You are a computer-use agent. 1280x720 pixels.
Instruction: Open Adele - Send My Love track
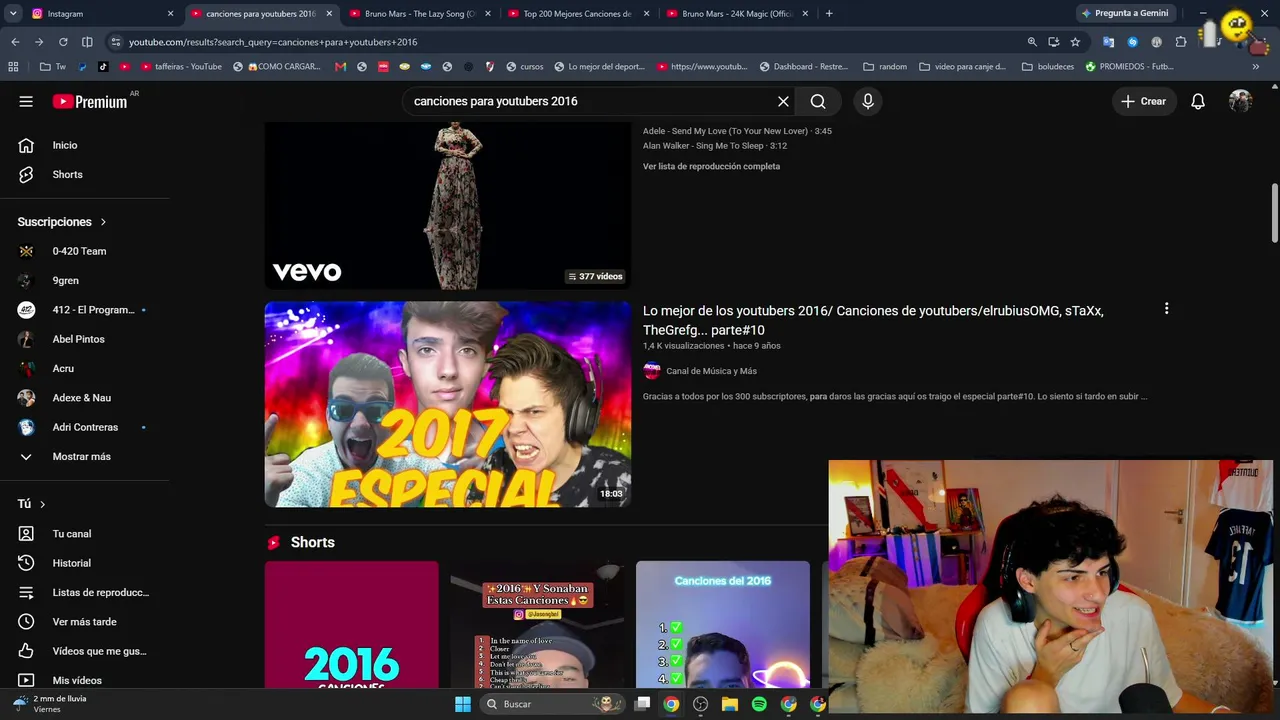tap(737, 131)
